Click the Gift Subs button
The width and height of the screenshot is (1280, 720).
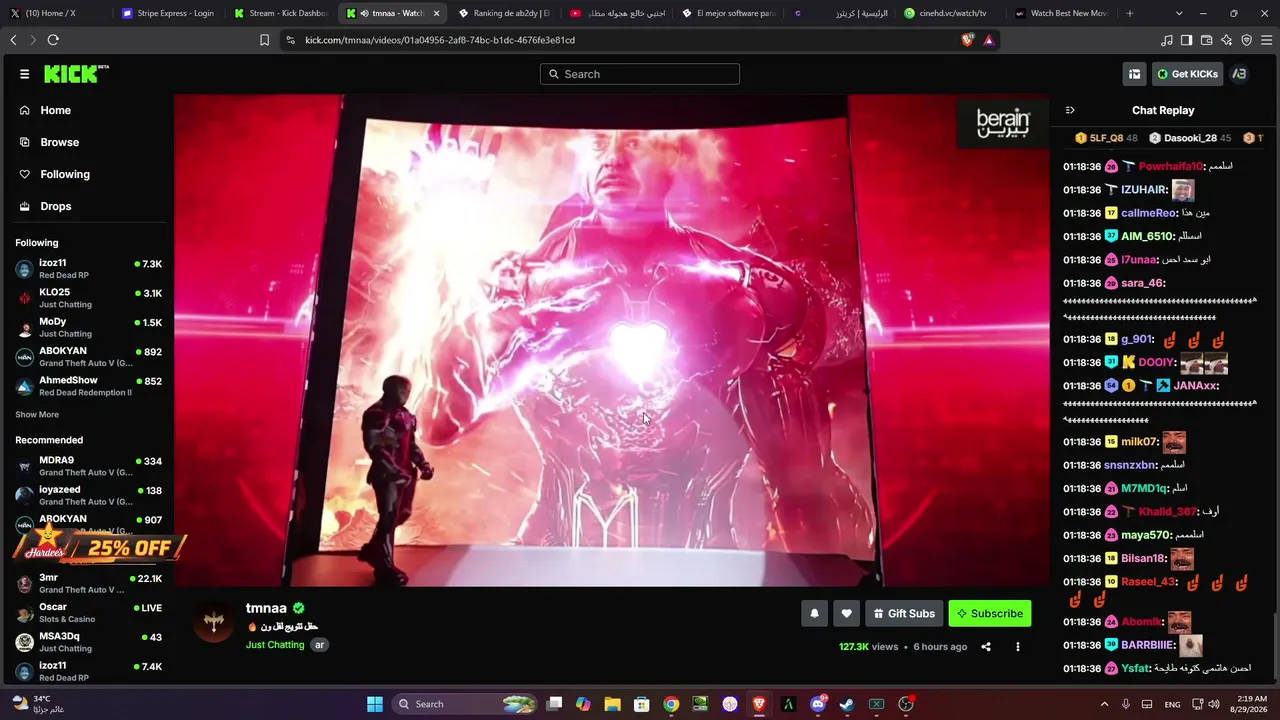click(904, 613)
